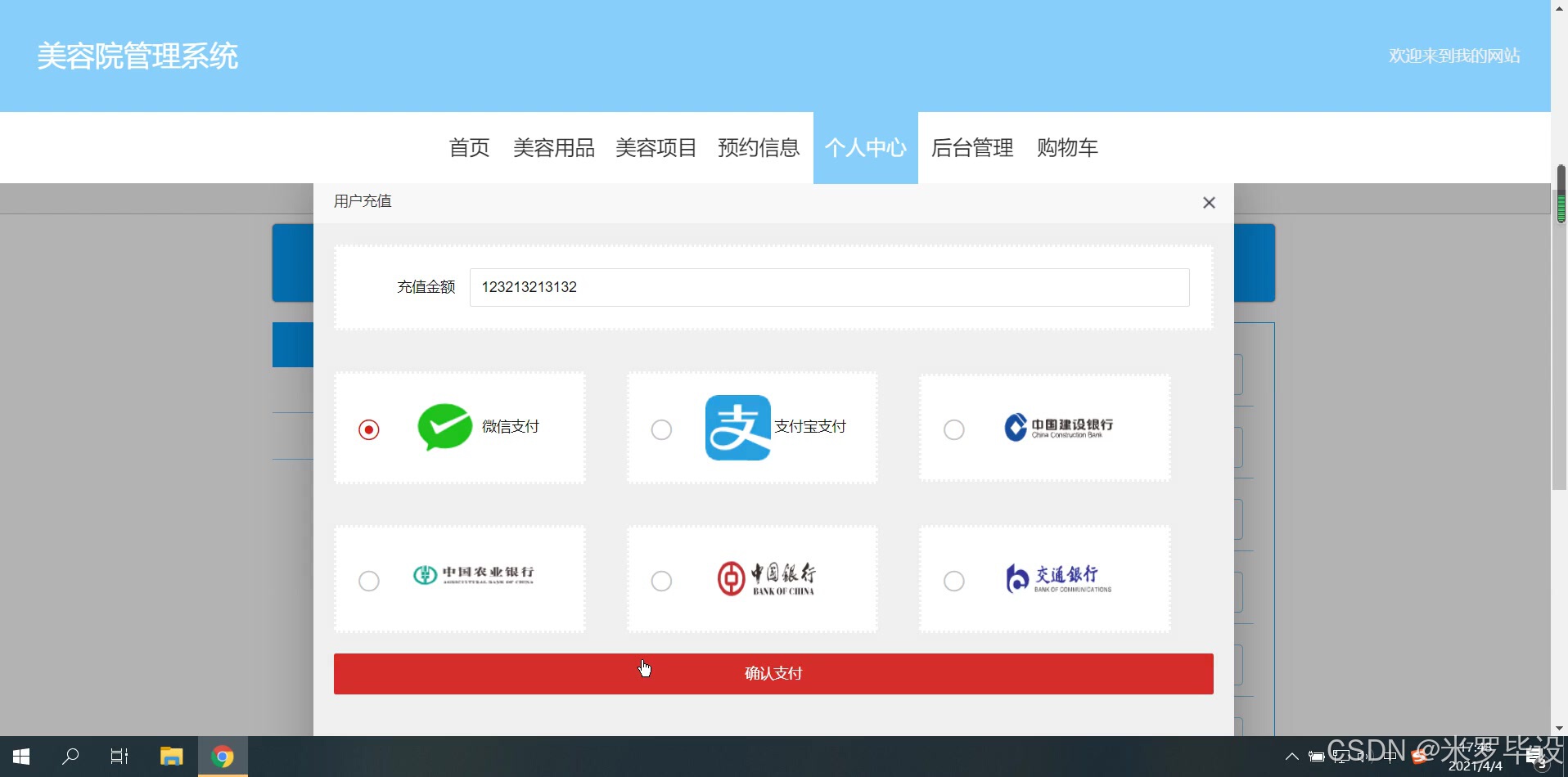Select the Alipay radio button
The image size is (1568, 777).
point(661,429)
